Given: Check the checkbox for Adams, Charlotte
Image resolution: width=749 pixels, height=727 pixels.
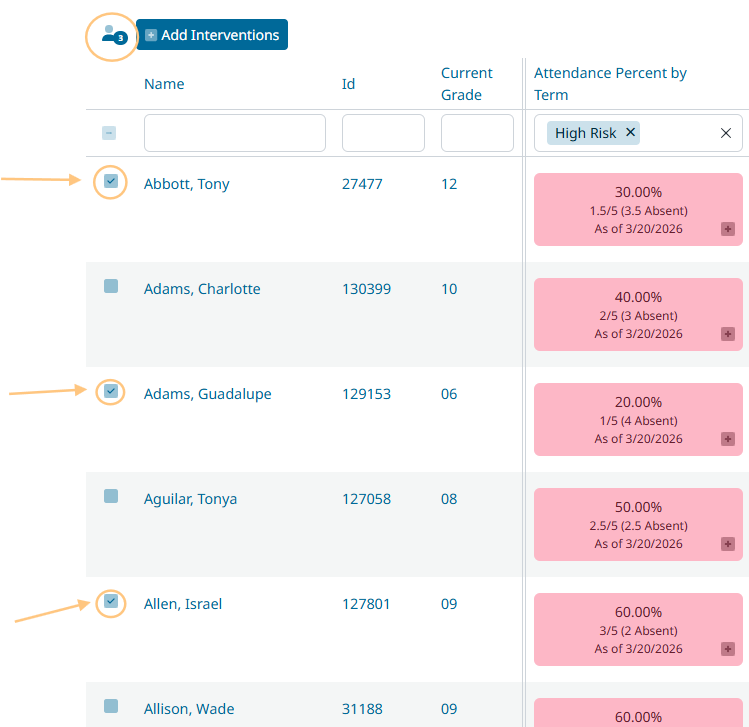Looking at the screenshot, I should [111, 287].
